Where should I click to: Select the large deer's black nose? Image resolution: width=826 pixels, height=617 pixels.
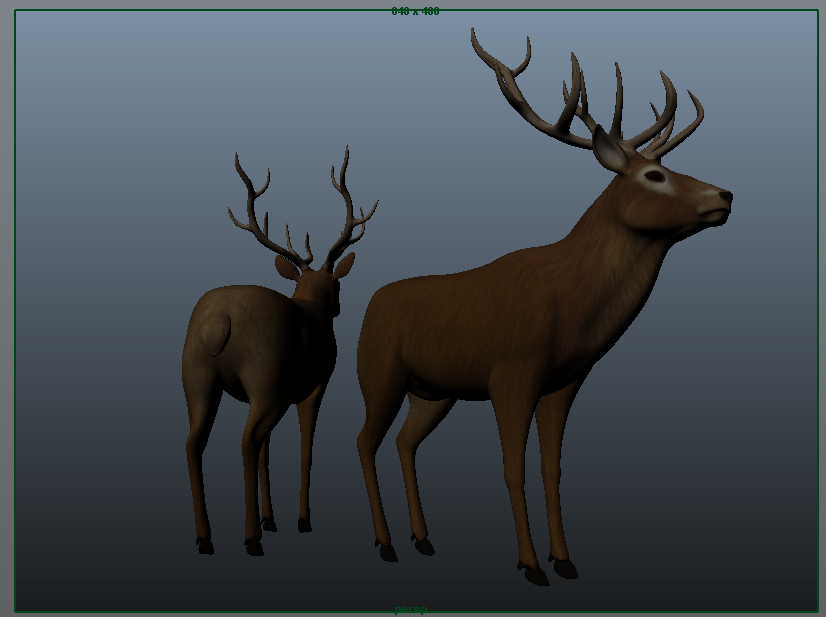coord(725,196)
